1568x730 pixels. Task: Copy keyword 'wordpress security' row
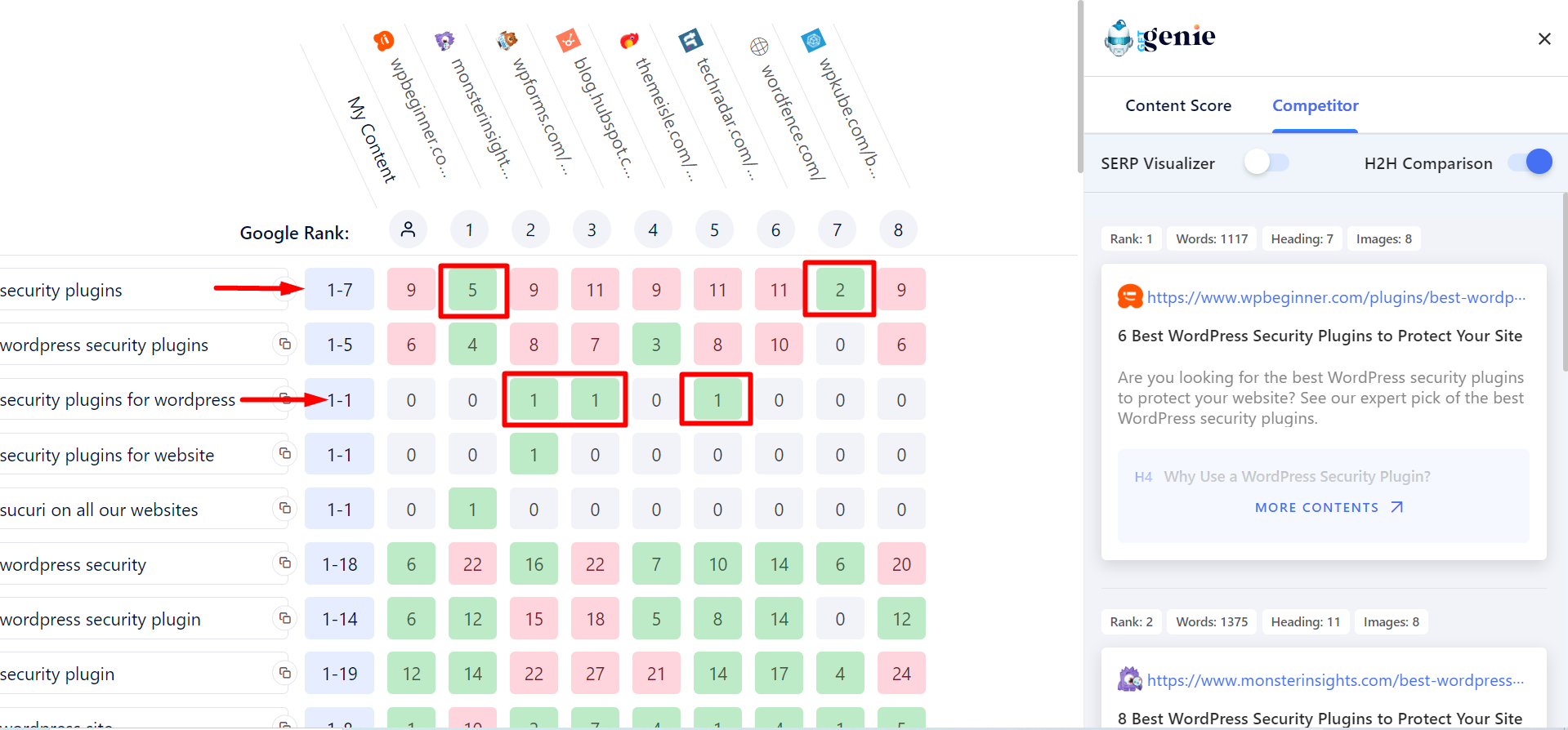tap(284, 563)
